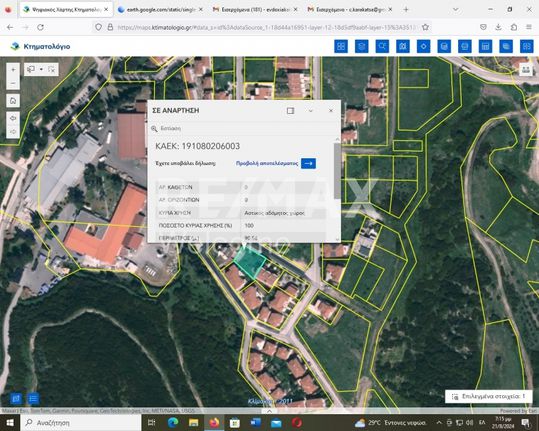Show hidden system tray icons
The width and height of the screenshot is (539, 431).
[x=439, y=422]
